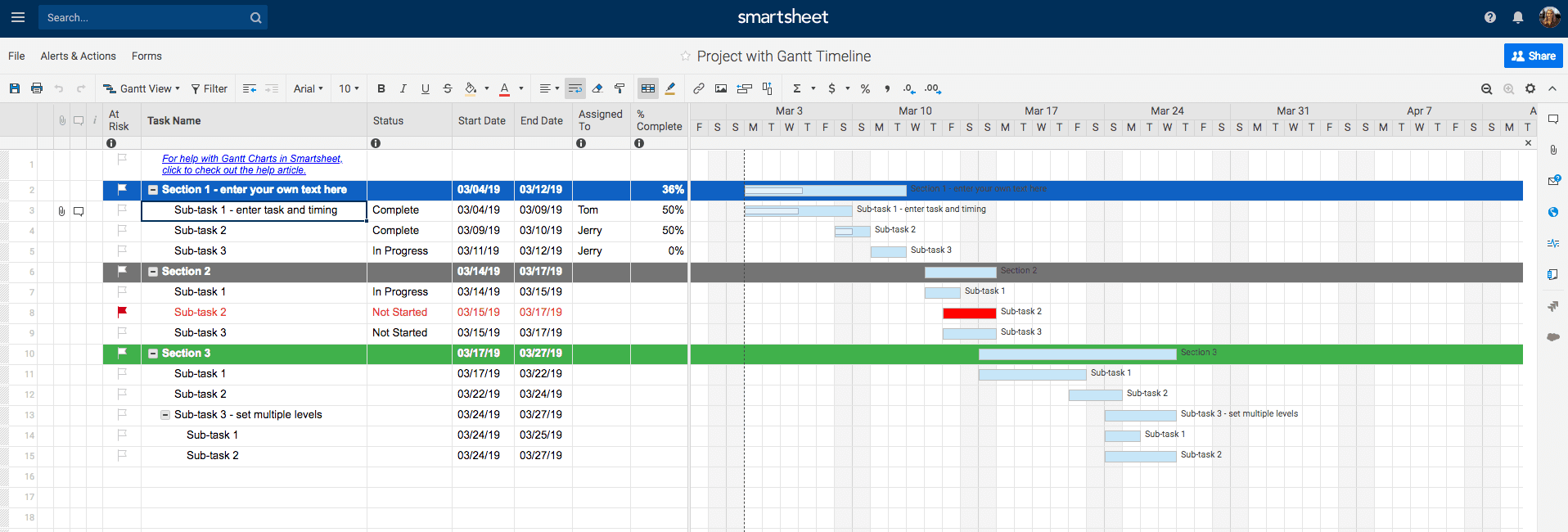Increase decimal places
The height and width of the screenshot is (532, 1568).
click(x=933, y=88)
